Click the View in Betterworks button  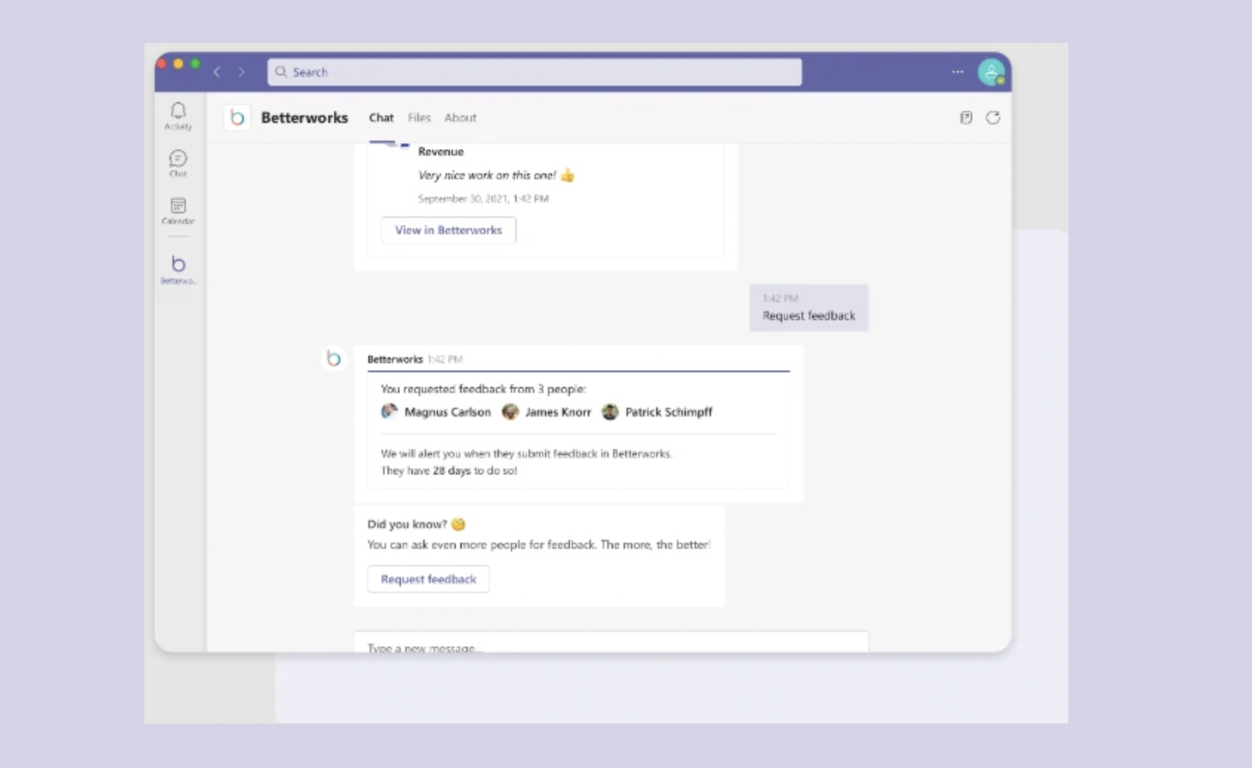tap(447, 229)
